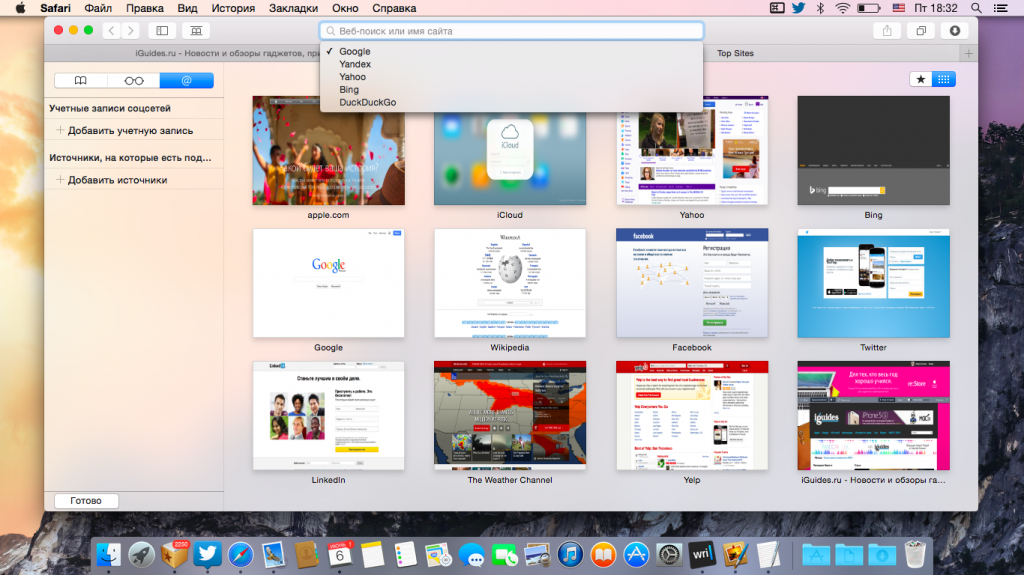Open App Store icon in the dock
Screen dimensions: 1024x575
point(636,555)
